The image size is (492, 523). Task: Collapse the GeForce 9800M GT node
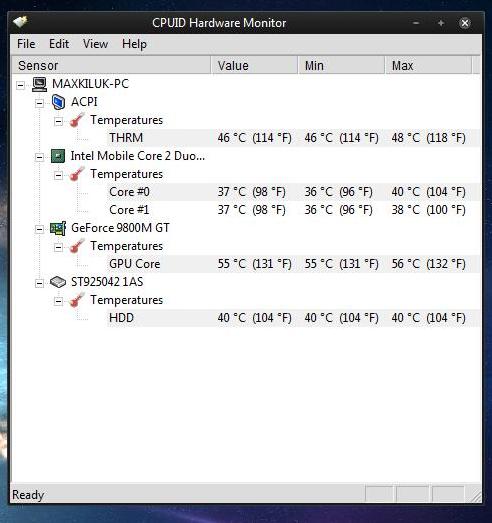pos(39,229)
